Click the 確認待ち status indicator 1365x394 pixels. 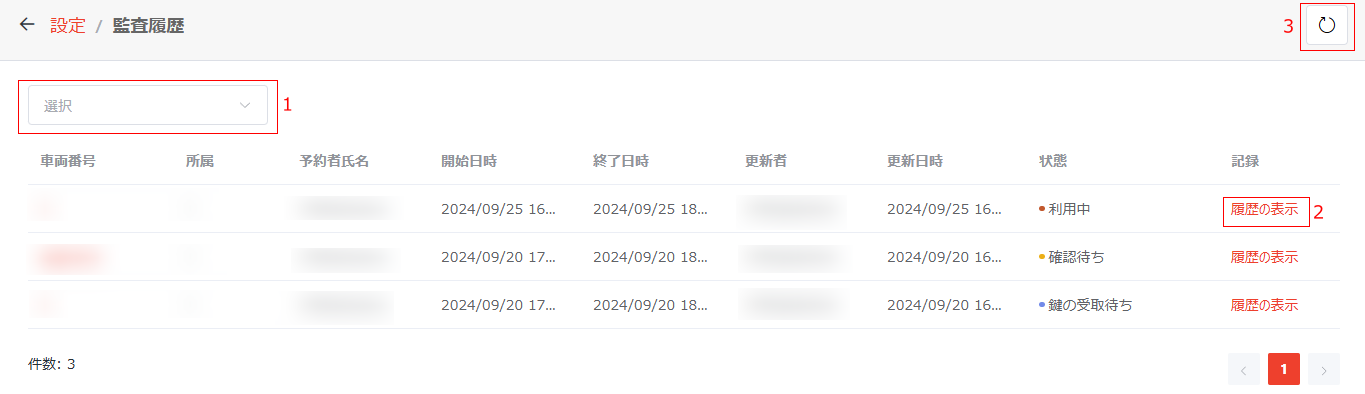pyautogui.click(x=1072, y=257)
